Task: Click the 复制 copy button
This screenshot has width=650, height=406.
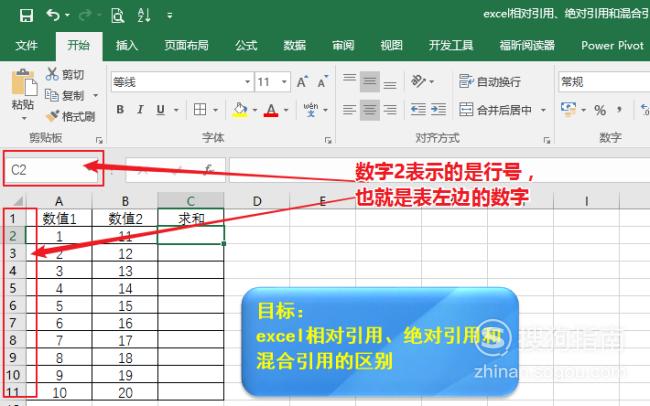Action: [x=65, y=95]
